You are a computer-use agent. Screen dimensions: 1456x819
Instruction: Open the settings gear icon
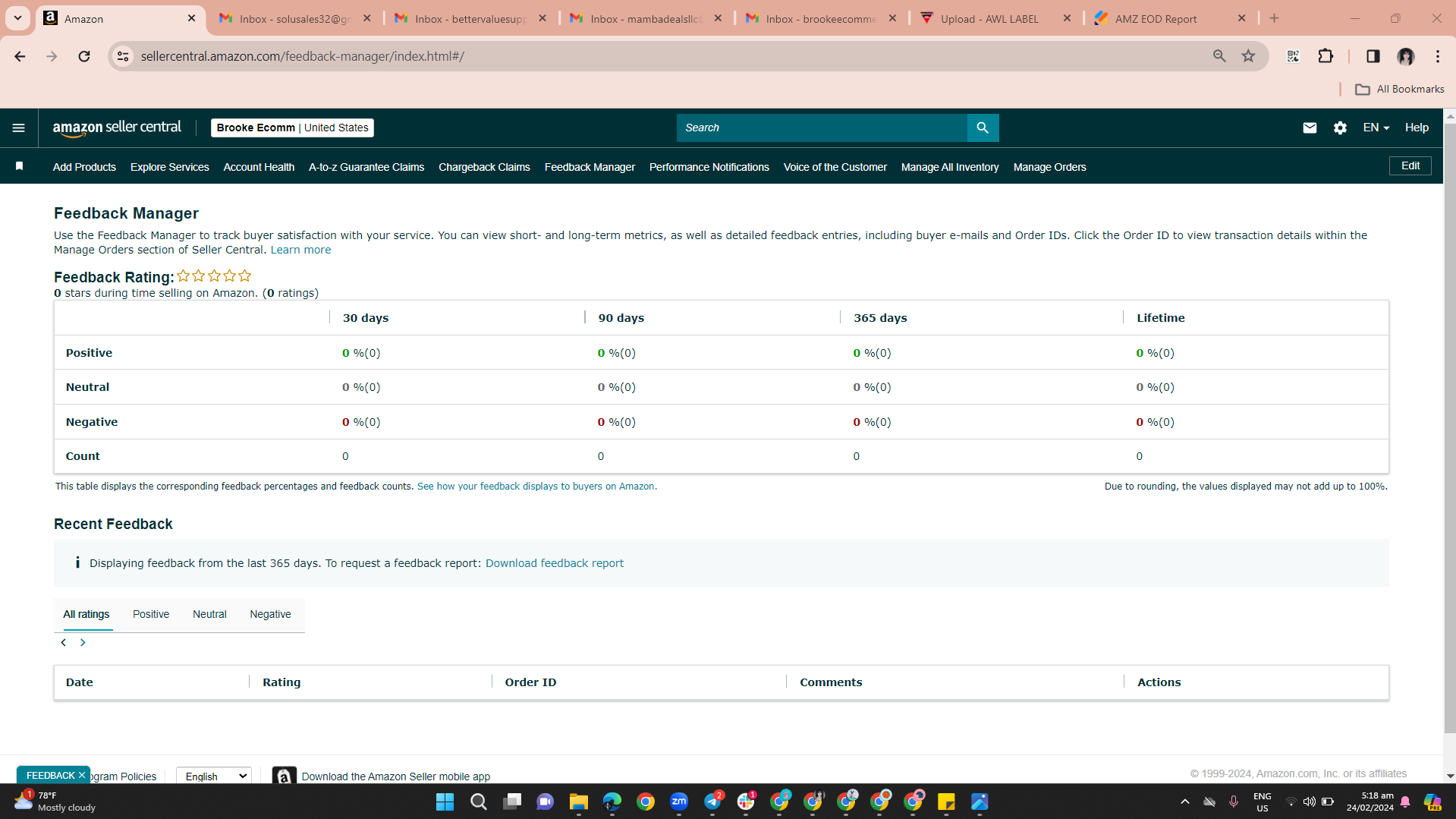tap(1340, 128)
